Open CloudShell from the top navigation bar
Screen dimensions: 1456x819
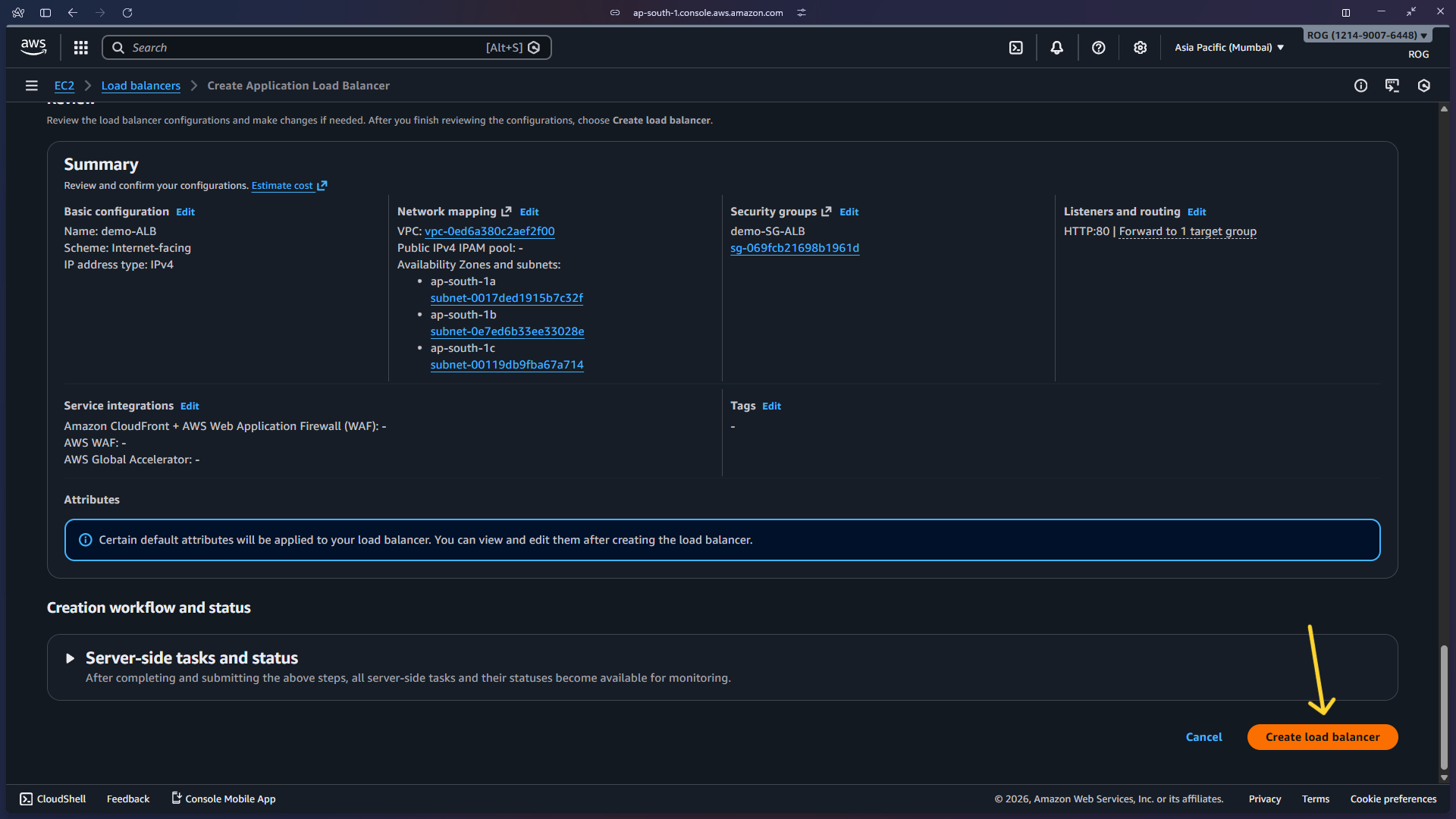coord(1016,47)
